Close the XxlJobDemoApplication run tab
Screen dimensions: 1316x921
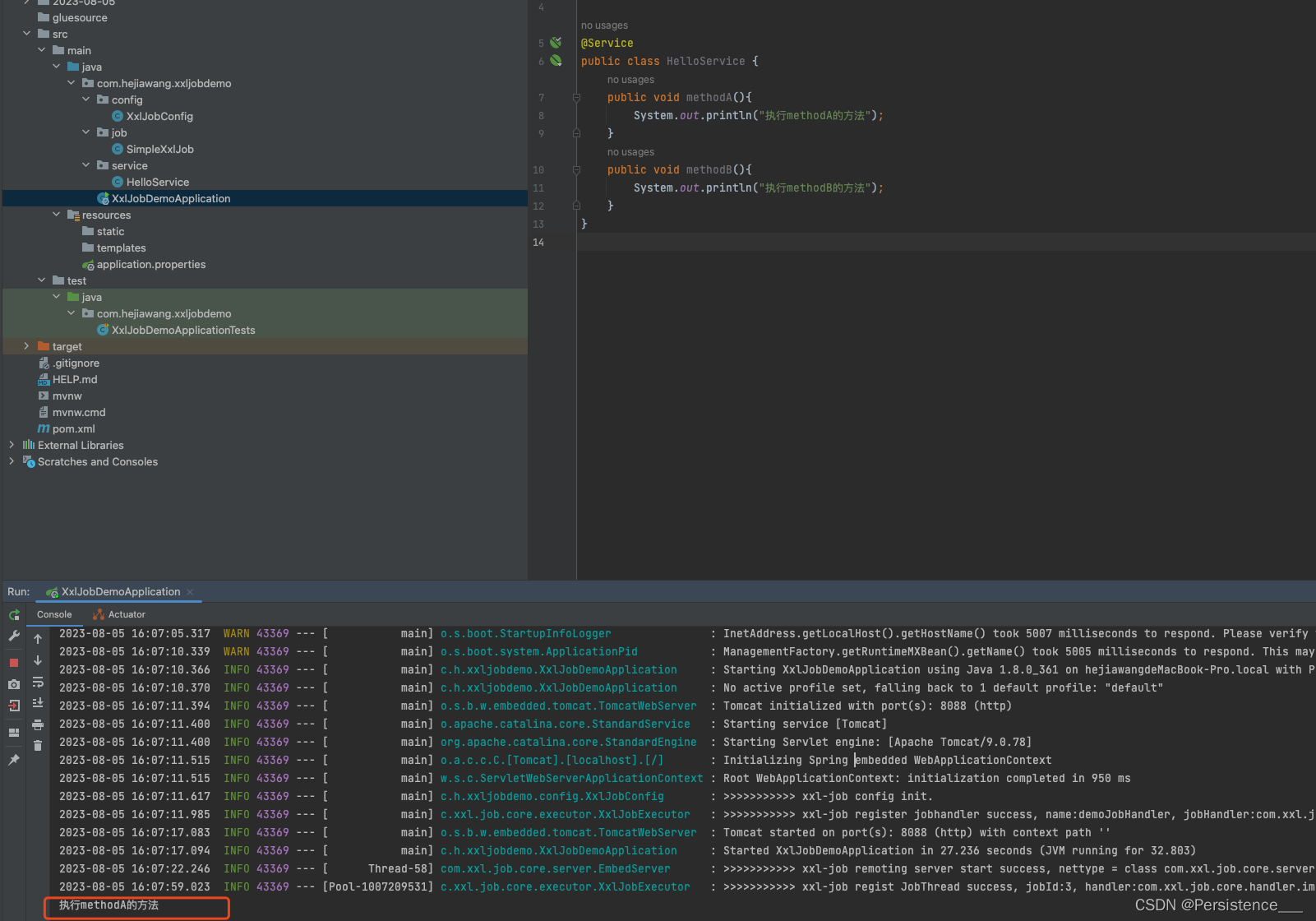(x=190, y=592)
